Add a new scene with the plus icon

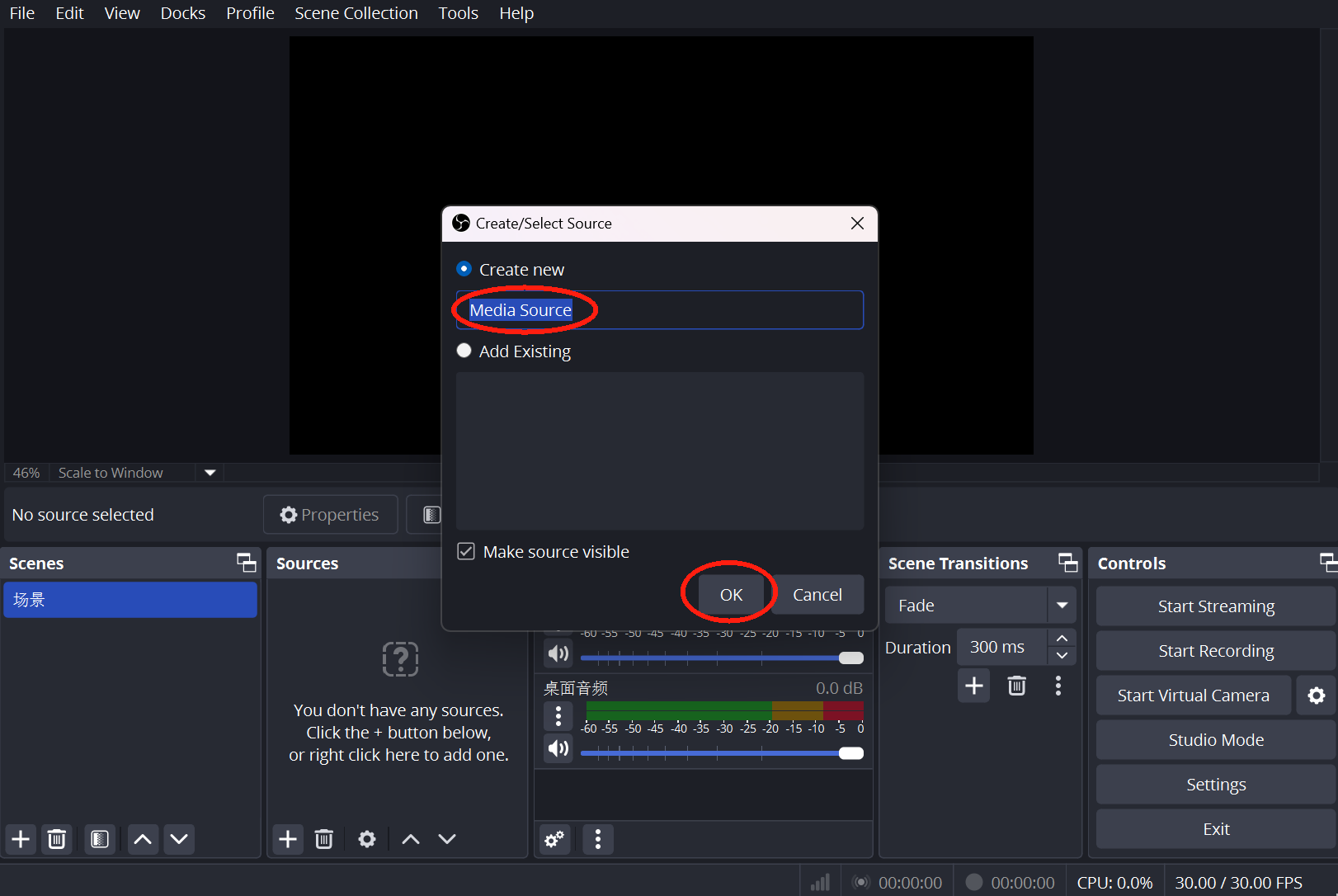(x=20, y=839)
